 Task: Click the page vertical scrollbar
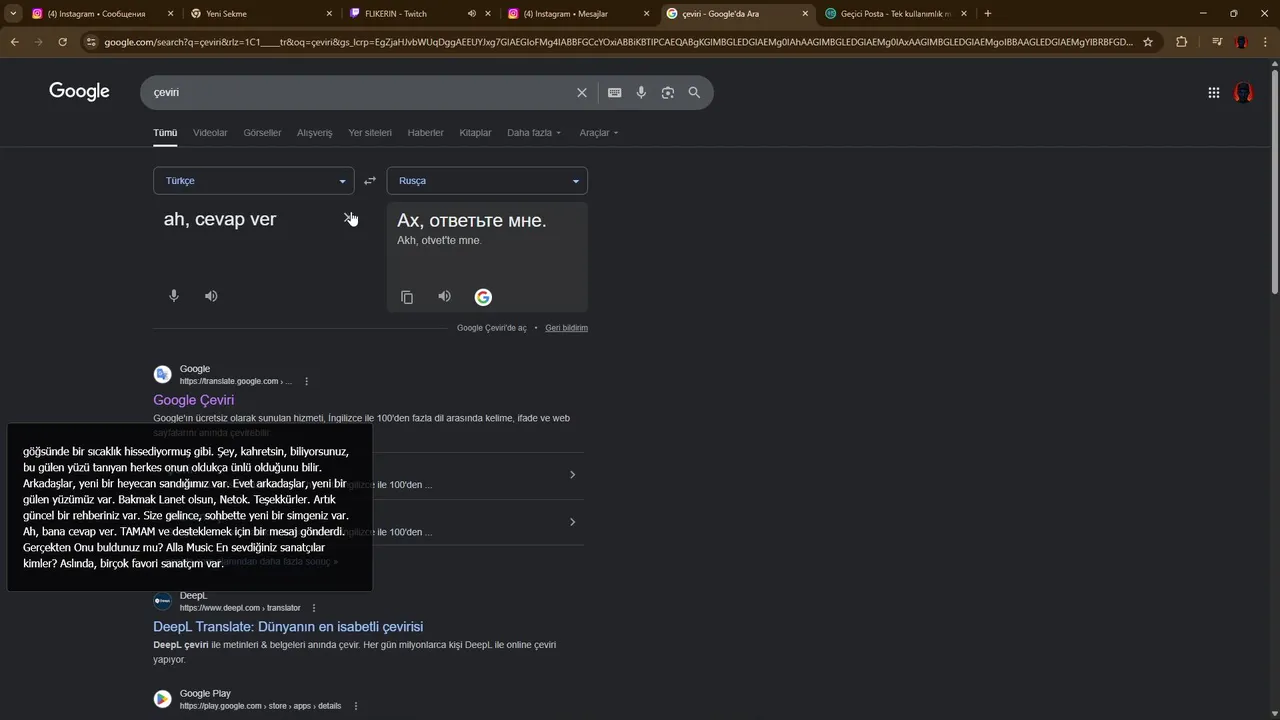click(1273, 180)
